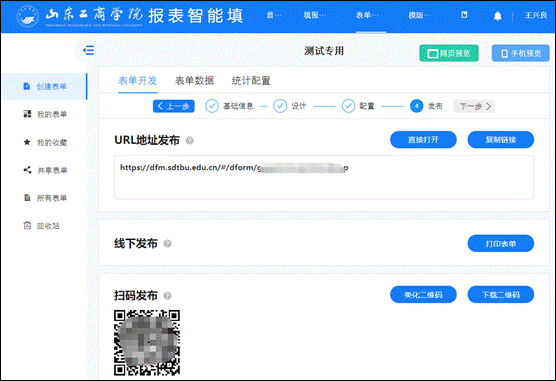
Task: Open the 首 top navigation item
Action: tap(273, 15)
